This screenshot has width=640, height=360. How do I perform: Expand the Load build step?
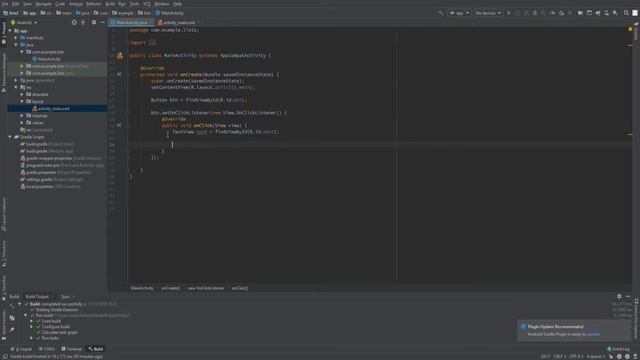pyautogui.click(x=31, y=321)
